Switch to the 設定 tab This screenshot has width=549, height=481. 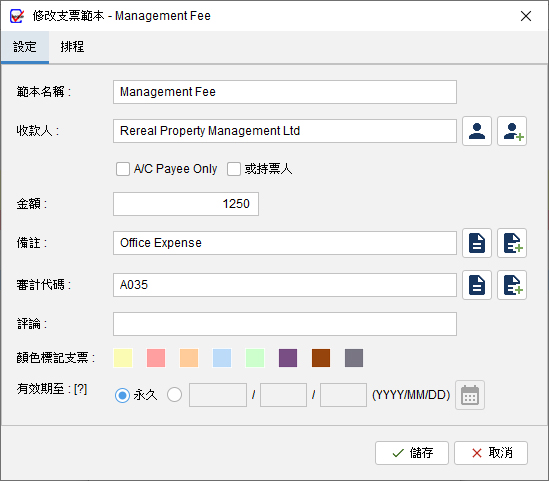pos(25,47)
